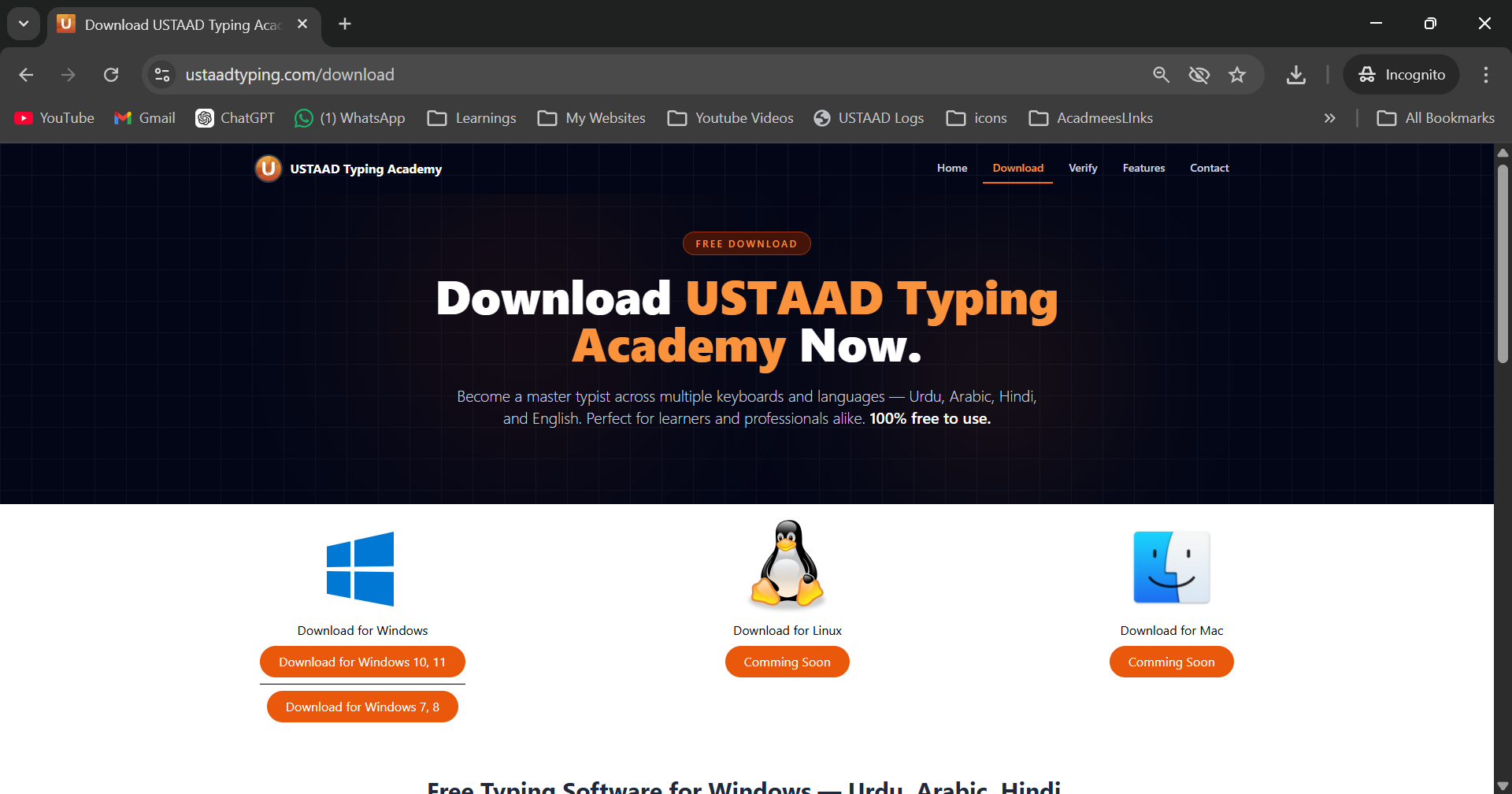Click the third-party cookies blocked eye icon
This screenshot has width=1512, height=794.
click(x=1199, y=75)
